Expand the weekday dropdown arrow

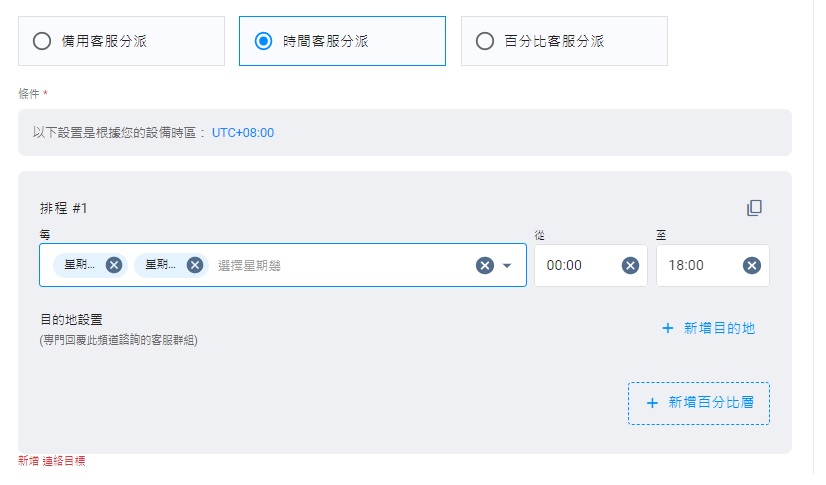[x=507, y=265]
